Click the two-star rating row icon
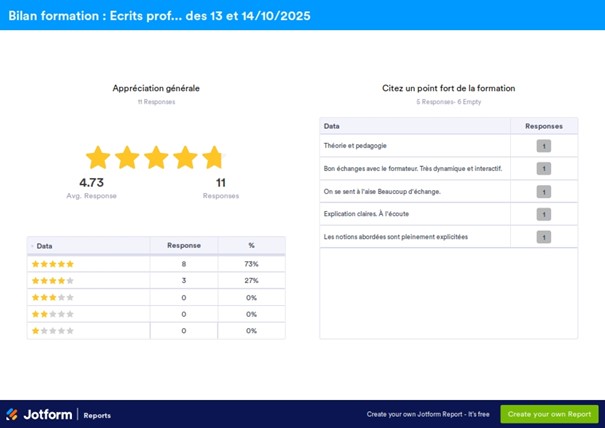Image resolution: width=605 pixels, height=428 pixels. 53,314
